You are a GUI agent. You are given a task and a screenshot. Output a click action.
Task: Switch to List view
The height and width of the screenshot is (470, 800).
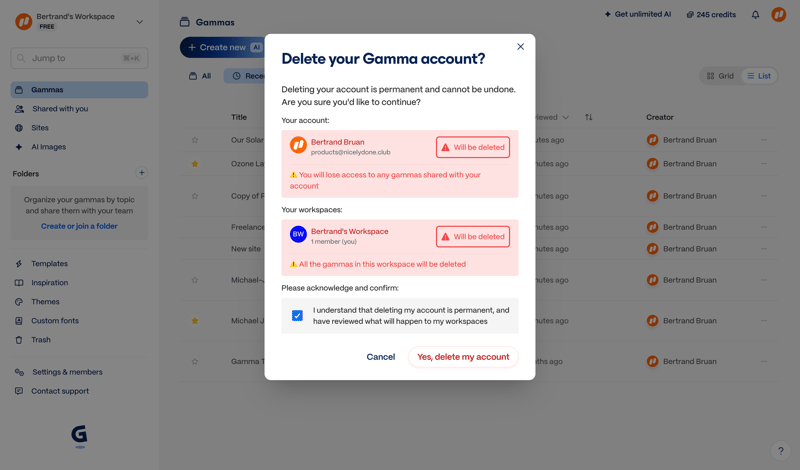[759, 76]
